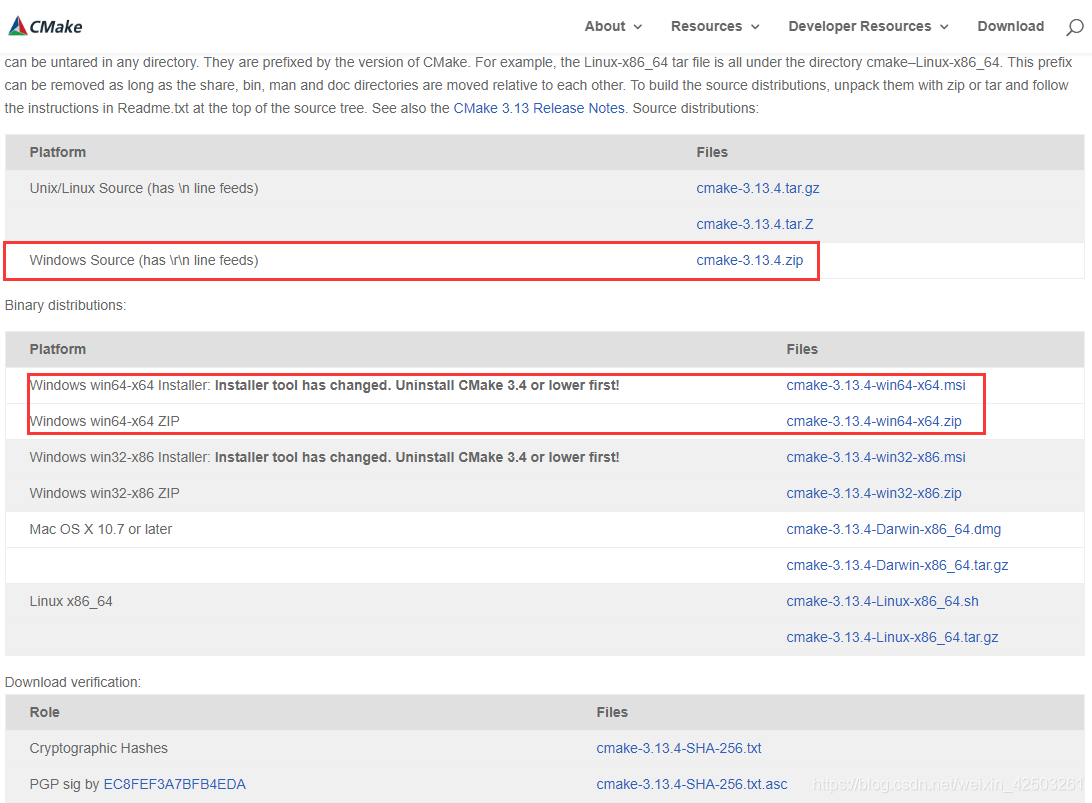Select 'Mac OS X 10.7 or later' text
This screenshot has height=803, width=1092.
coord(101,529)
